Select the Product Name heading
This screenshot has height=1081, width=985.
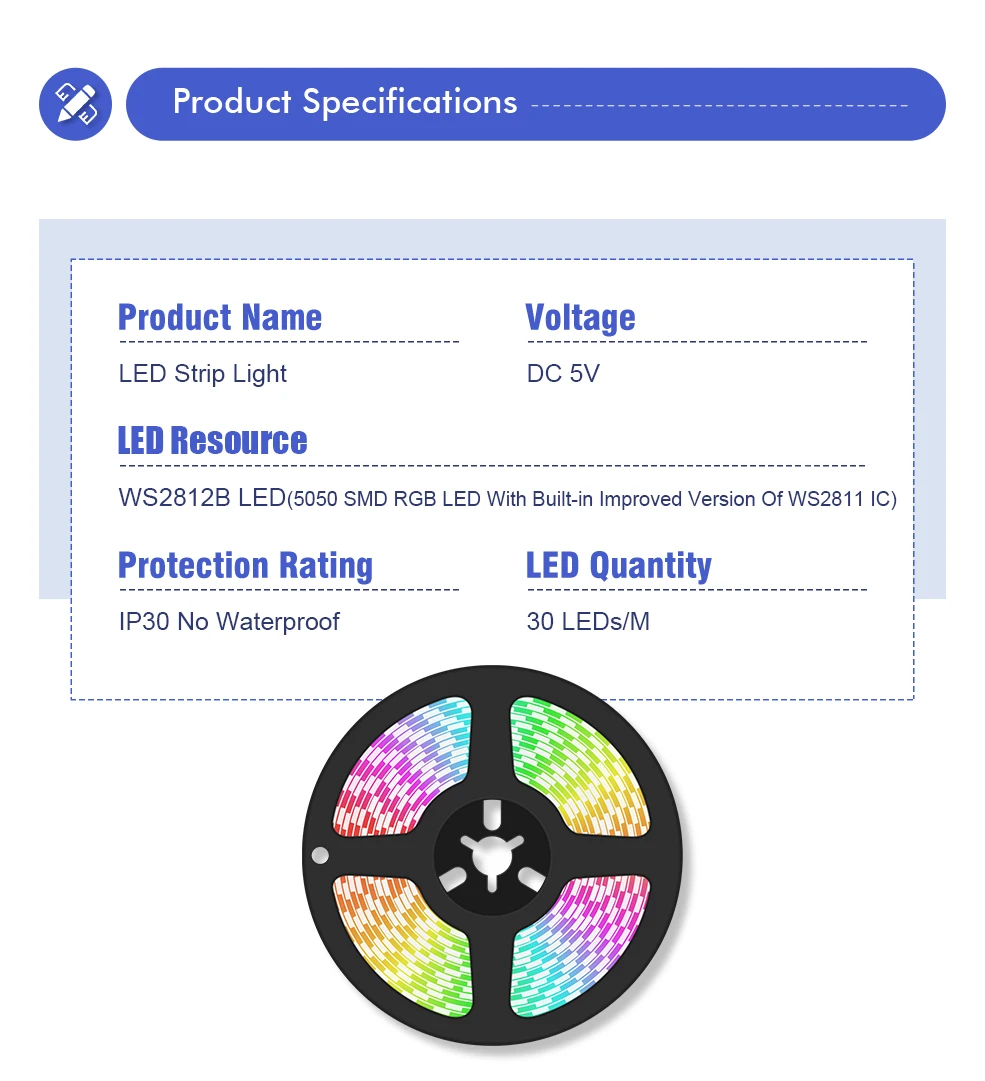coord(220,317)
